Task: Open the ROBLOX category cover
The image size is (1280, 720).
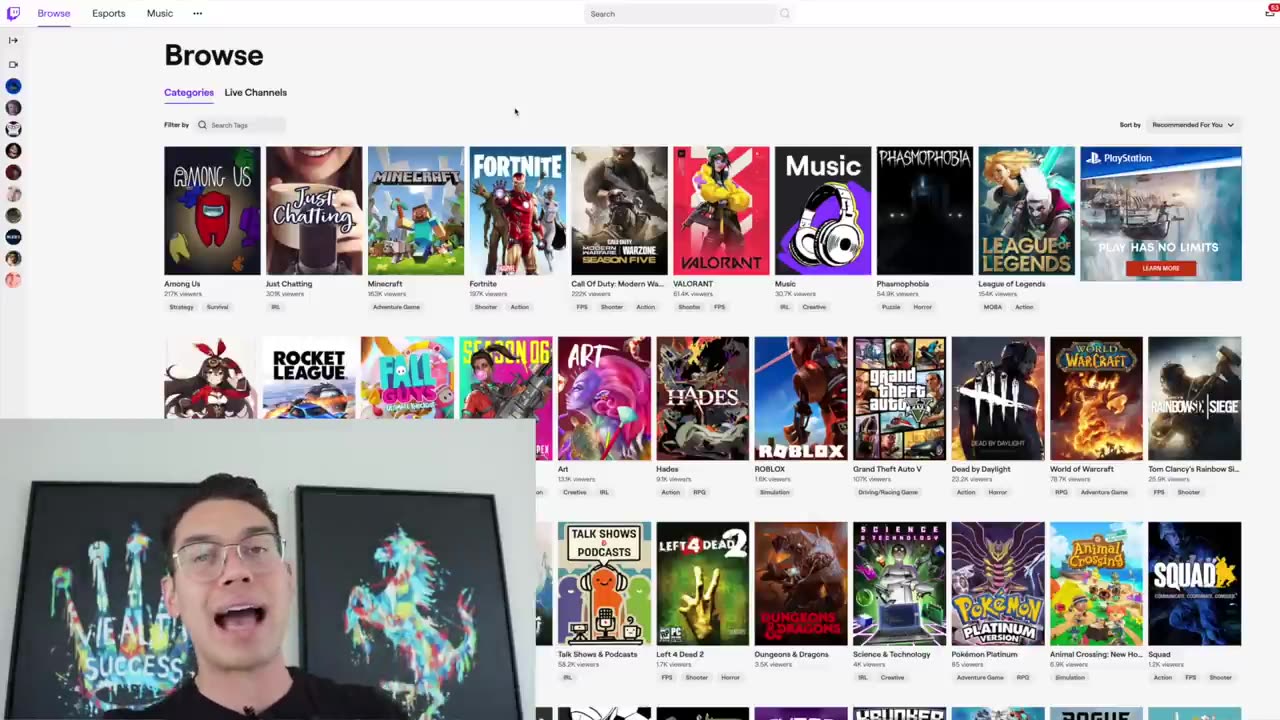Action: pos(801,398)
